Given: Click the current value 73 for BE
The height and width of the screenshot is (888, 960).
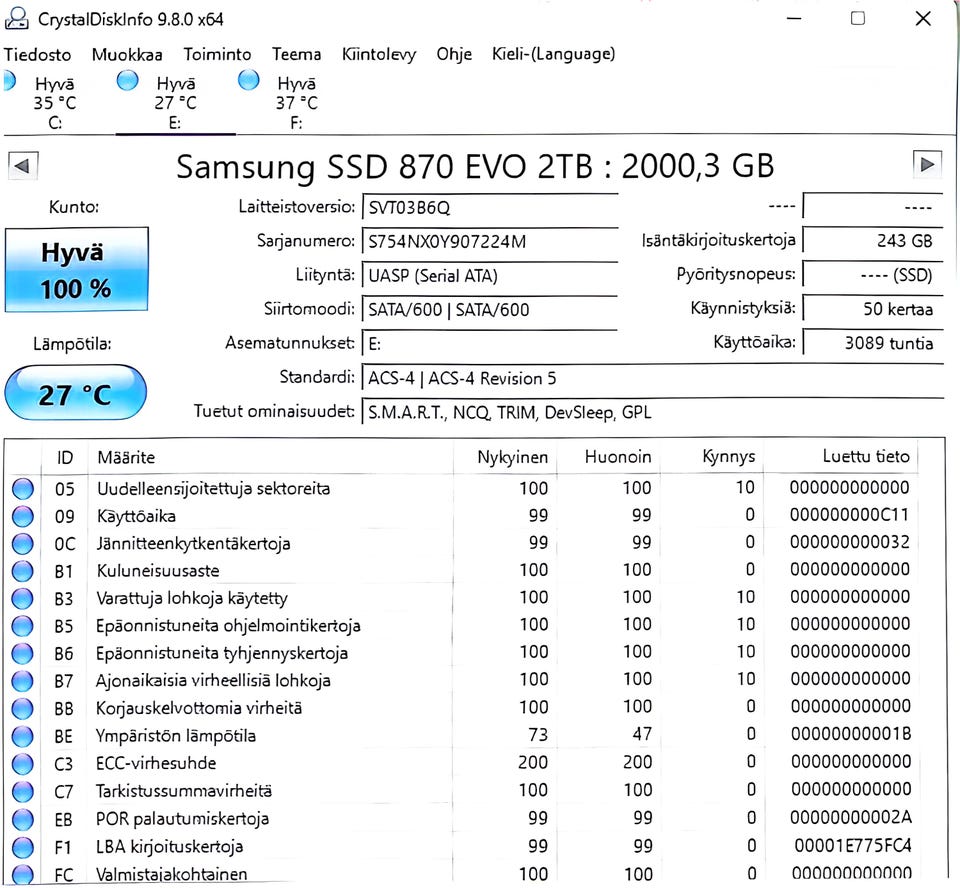Looking at the screenshot, I should [538, 735].
